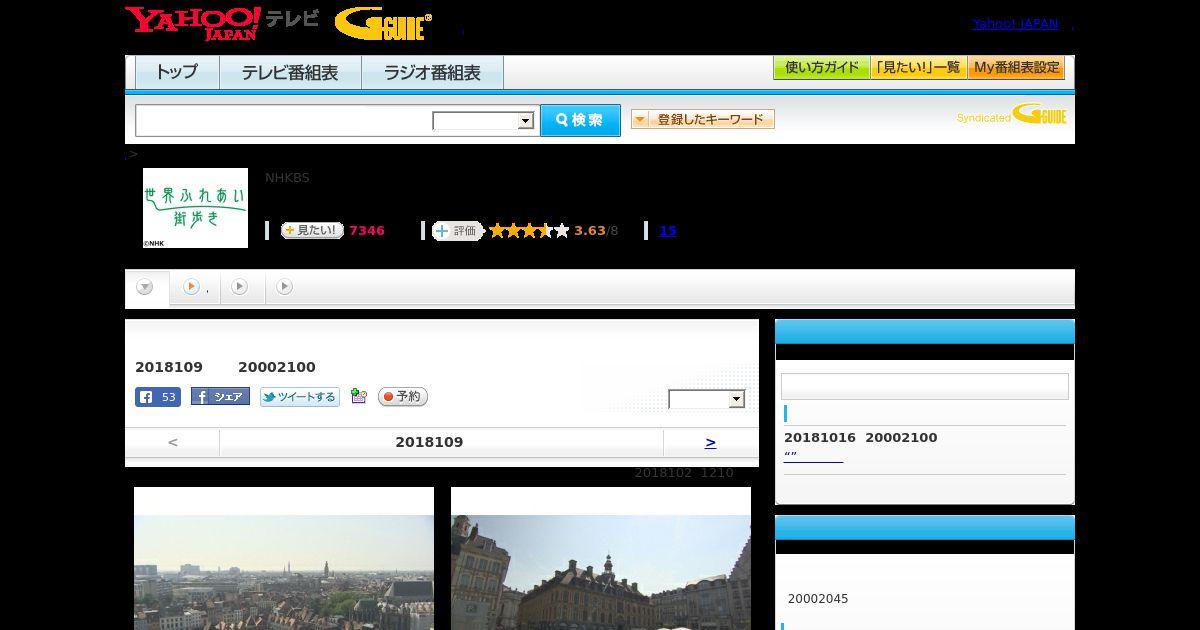Click the NHKBS channel label
This screenshot has width=1200, height=630.
[x=287, y=178]
